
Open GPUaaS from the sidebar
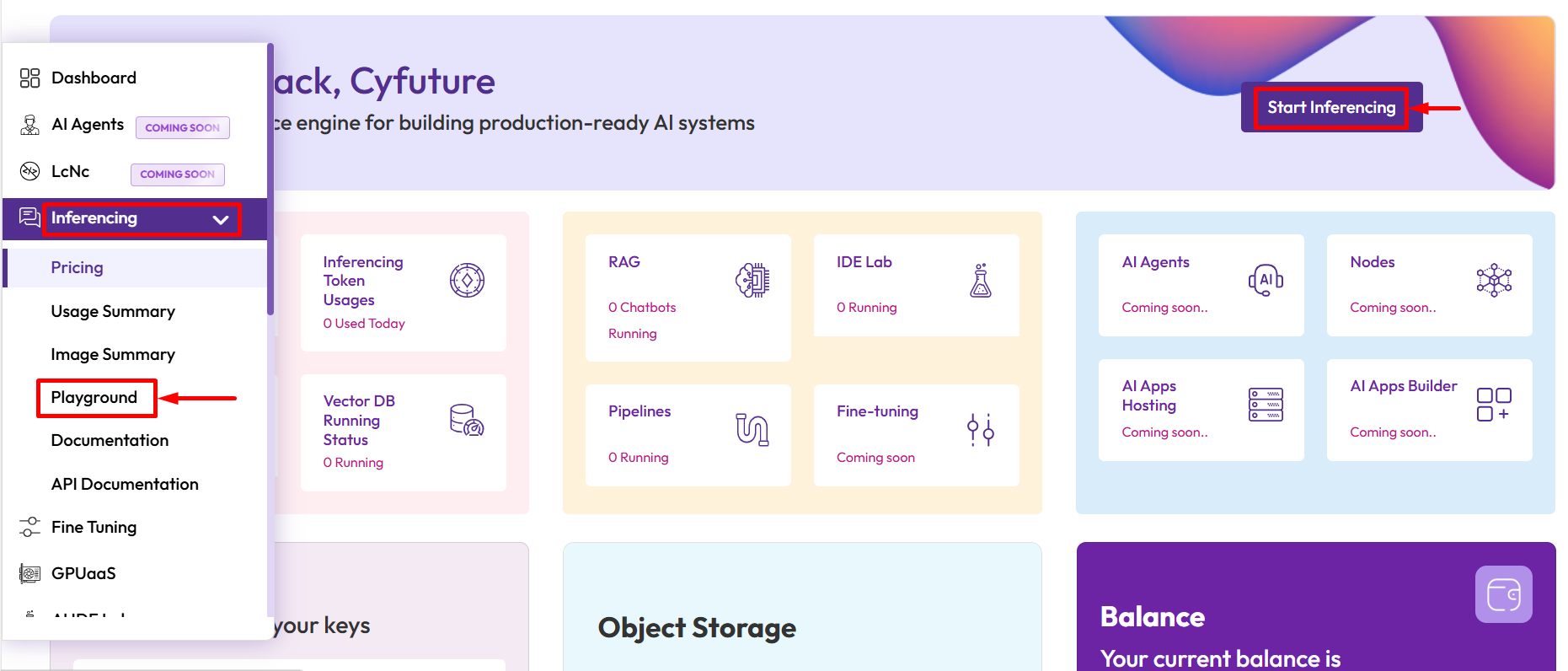pos(83,574)
